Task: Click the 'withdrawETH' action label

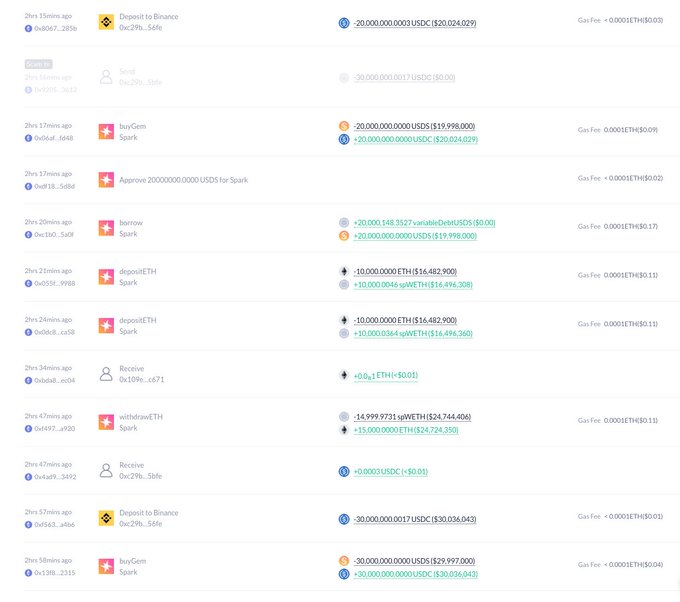Action: pyautogui.click(x=141, y=417)
